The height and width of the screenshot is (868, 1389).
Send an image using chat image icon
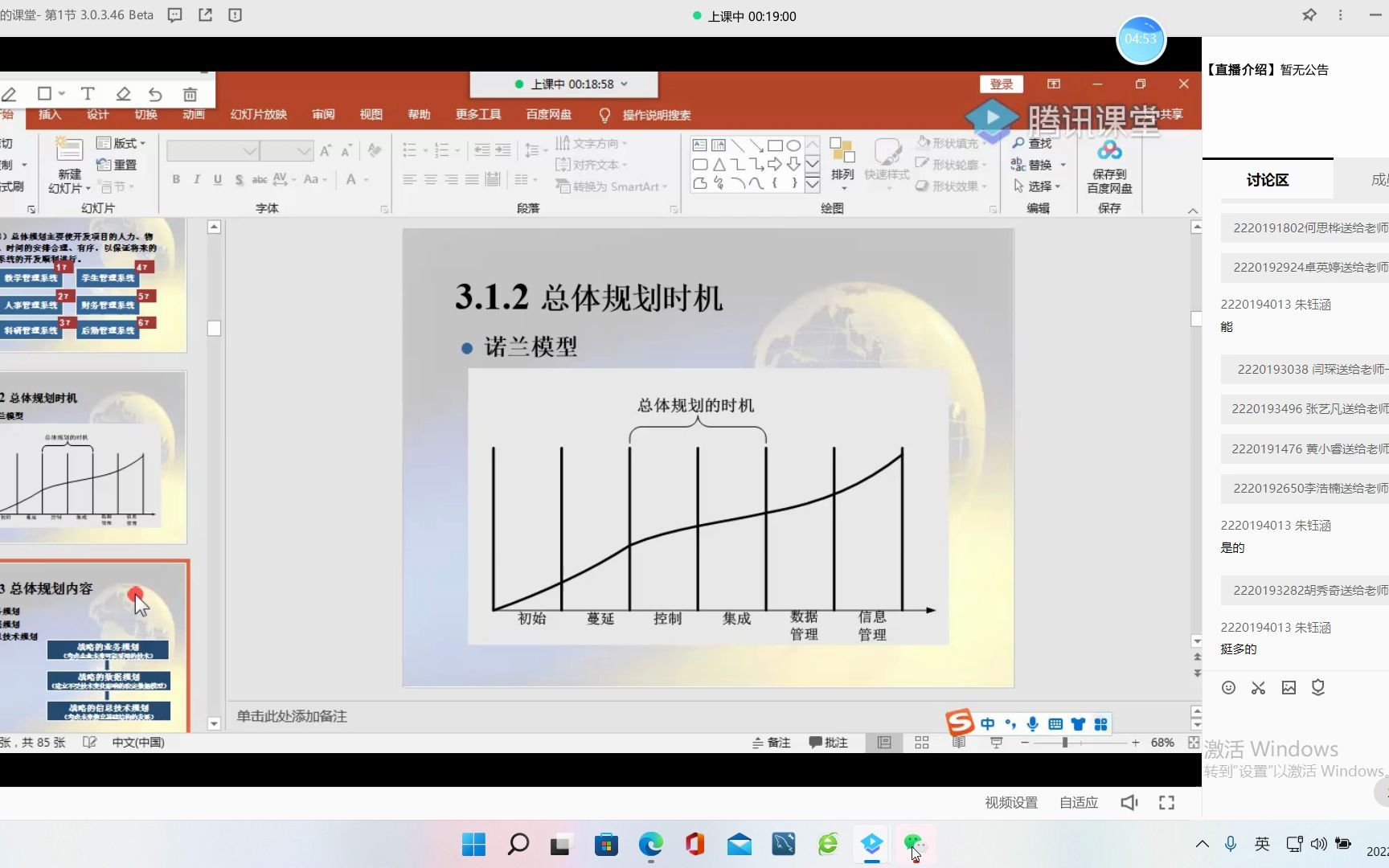[1289, 687]
